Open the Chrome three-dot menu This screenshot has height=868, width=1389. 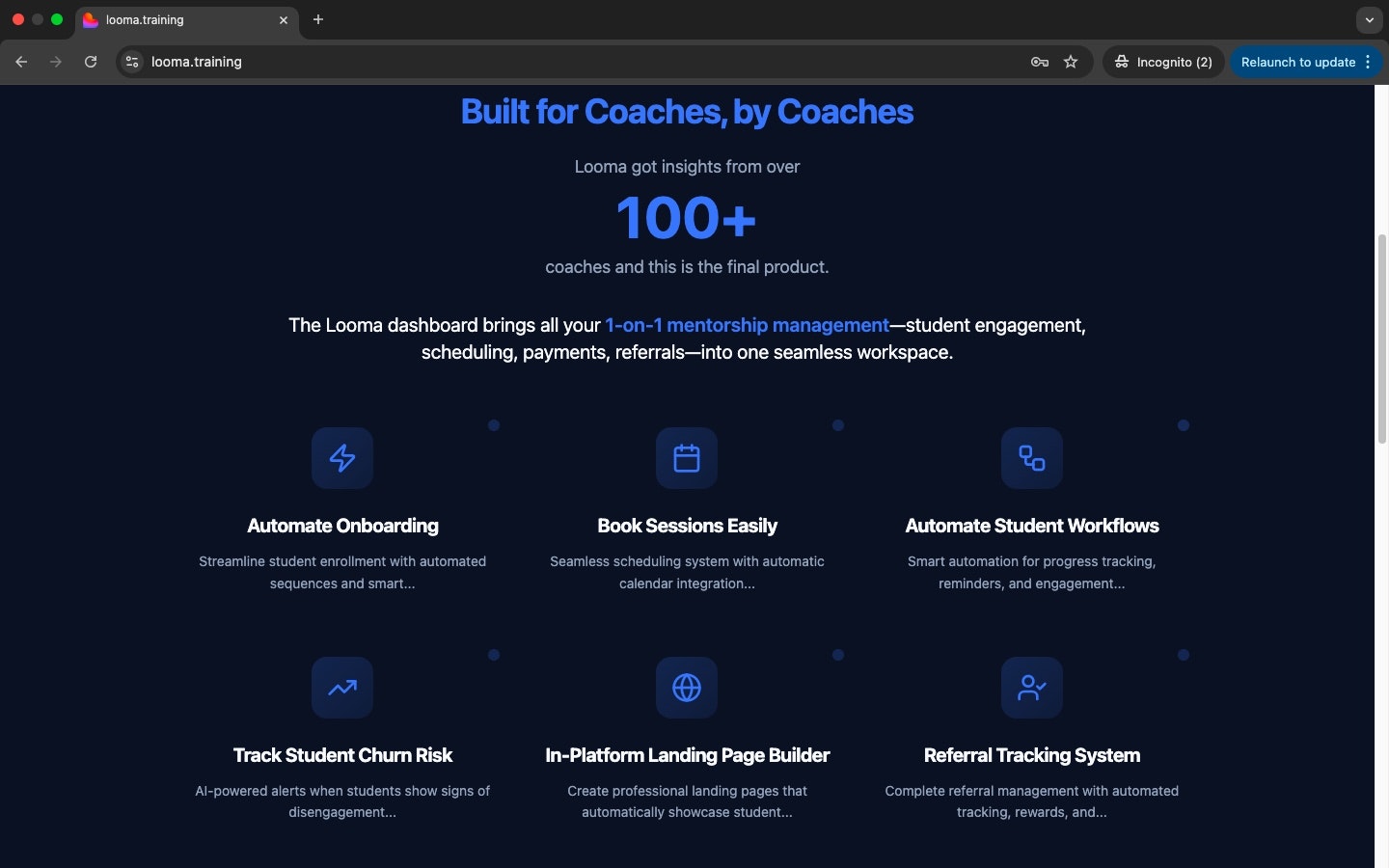[1368, 62]
